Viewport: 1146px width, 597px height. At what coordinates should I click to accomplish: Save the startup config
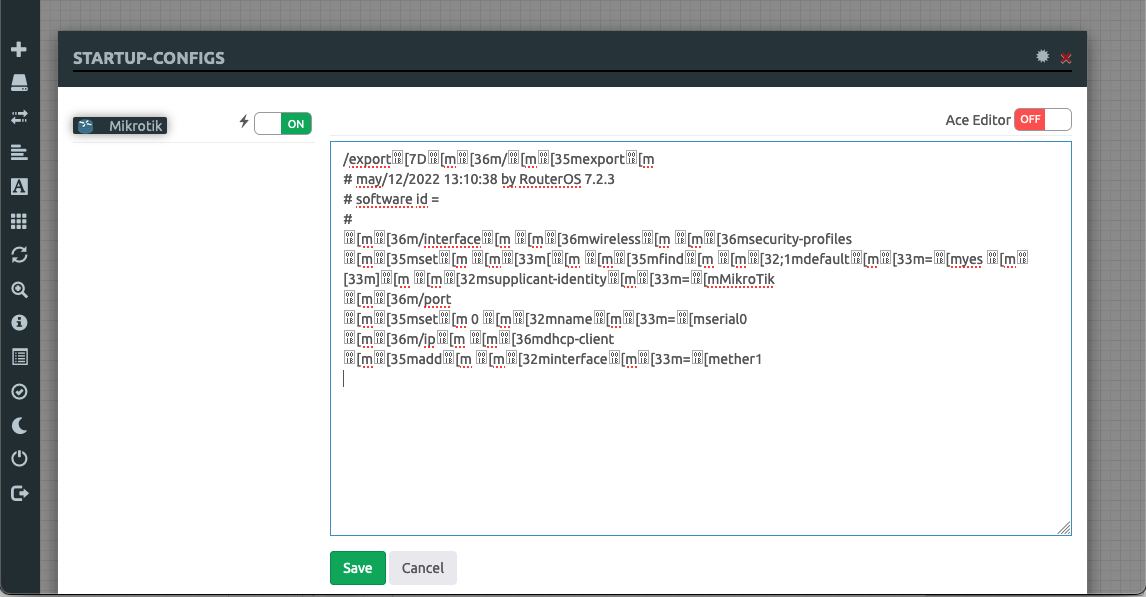tap(357, 568)
